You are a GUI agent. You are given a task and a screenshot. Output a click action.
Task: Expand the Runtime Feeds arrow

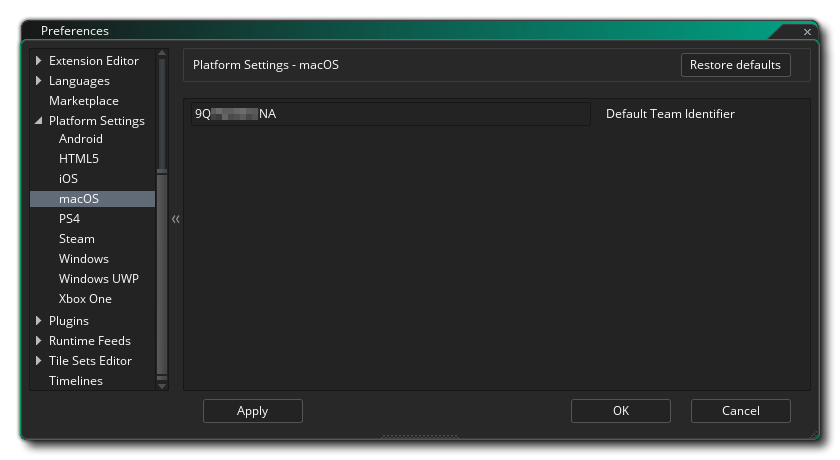coord(39,341)
